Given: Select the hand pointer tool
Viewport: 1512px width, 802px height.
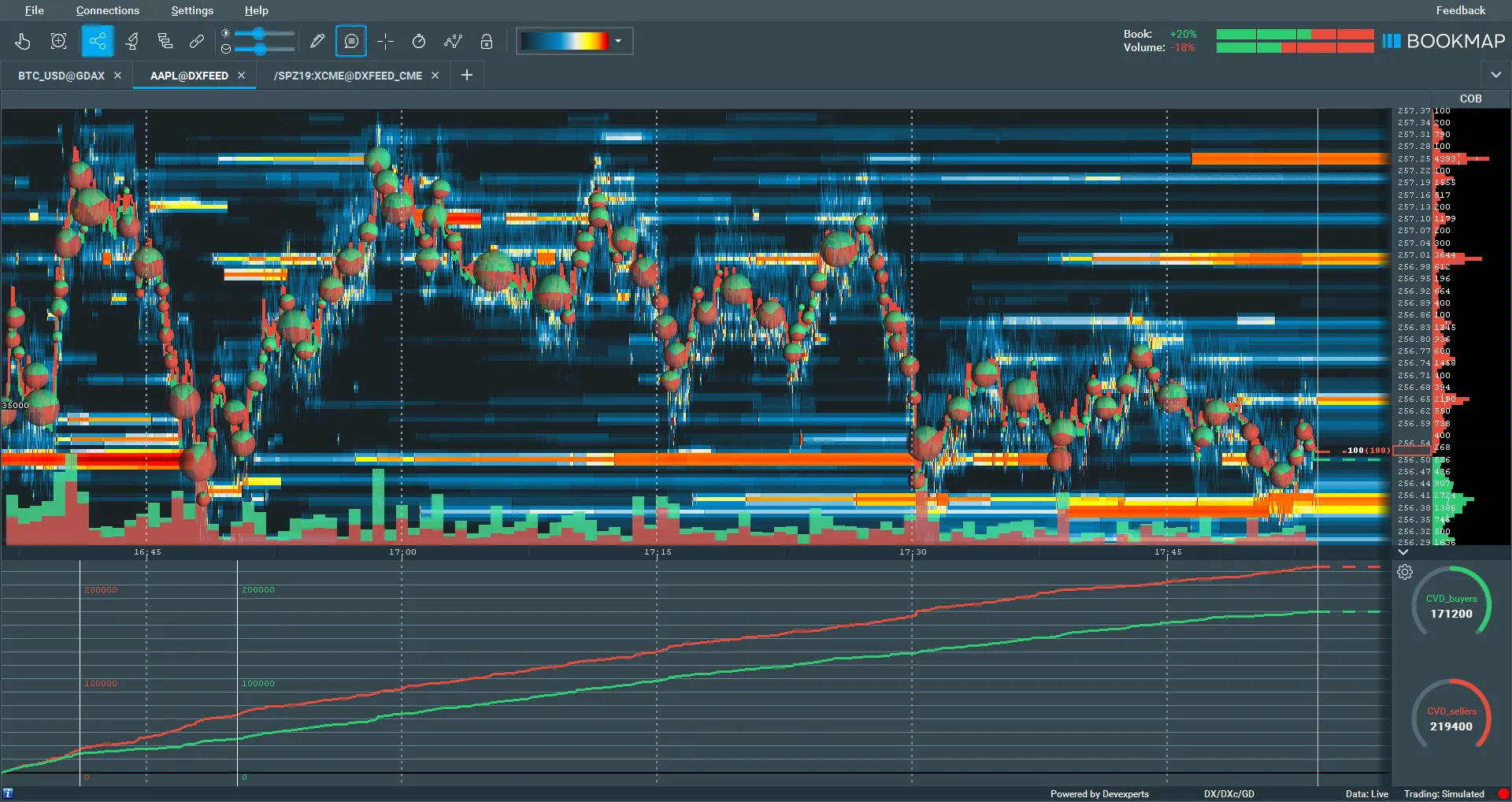Looking at the screenshot, I should pyautogui.click(x=23, y=41).
